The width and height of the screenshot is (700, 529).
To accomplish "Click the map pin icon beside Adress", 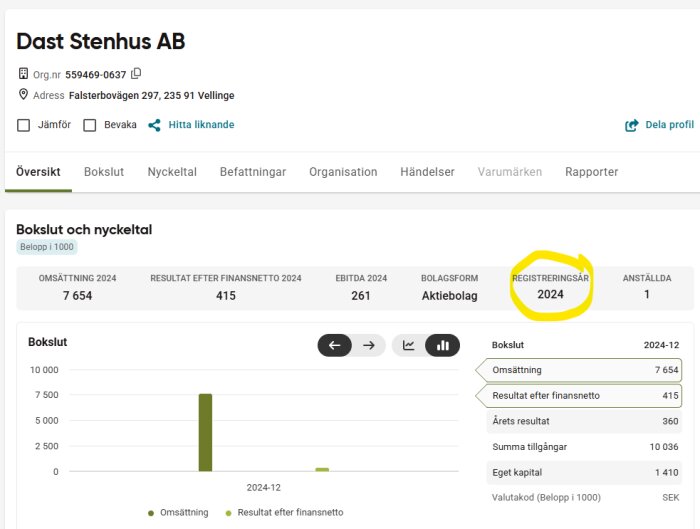I will (x=23, y=95).
